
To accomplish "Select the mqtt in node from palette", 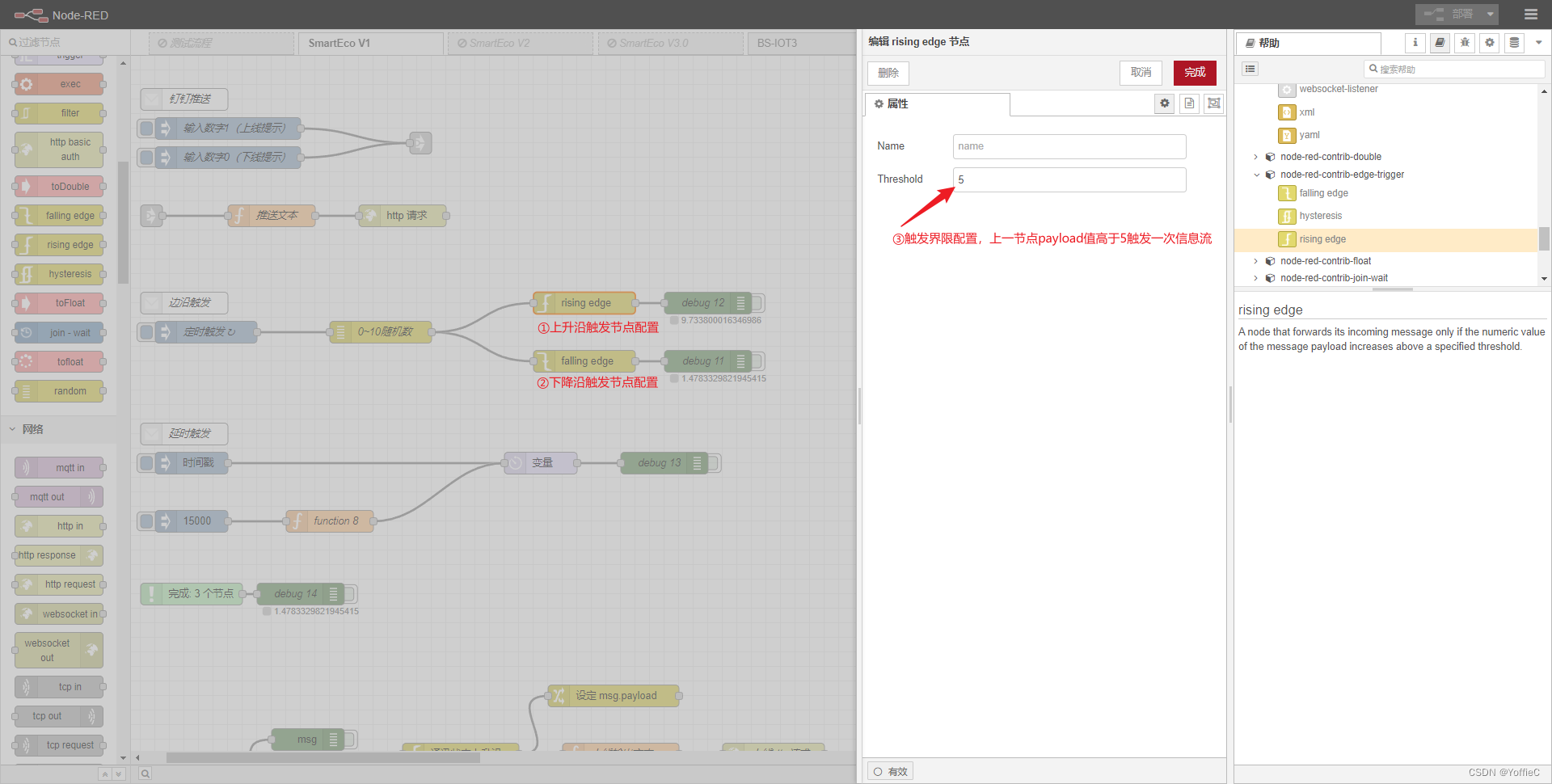I will [59, 467].
